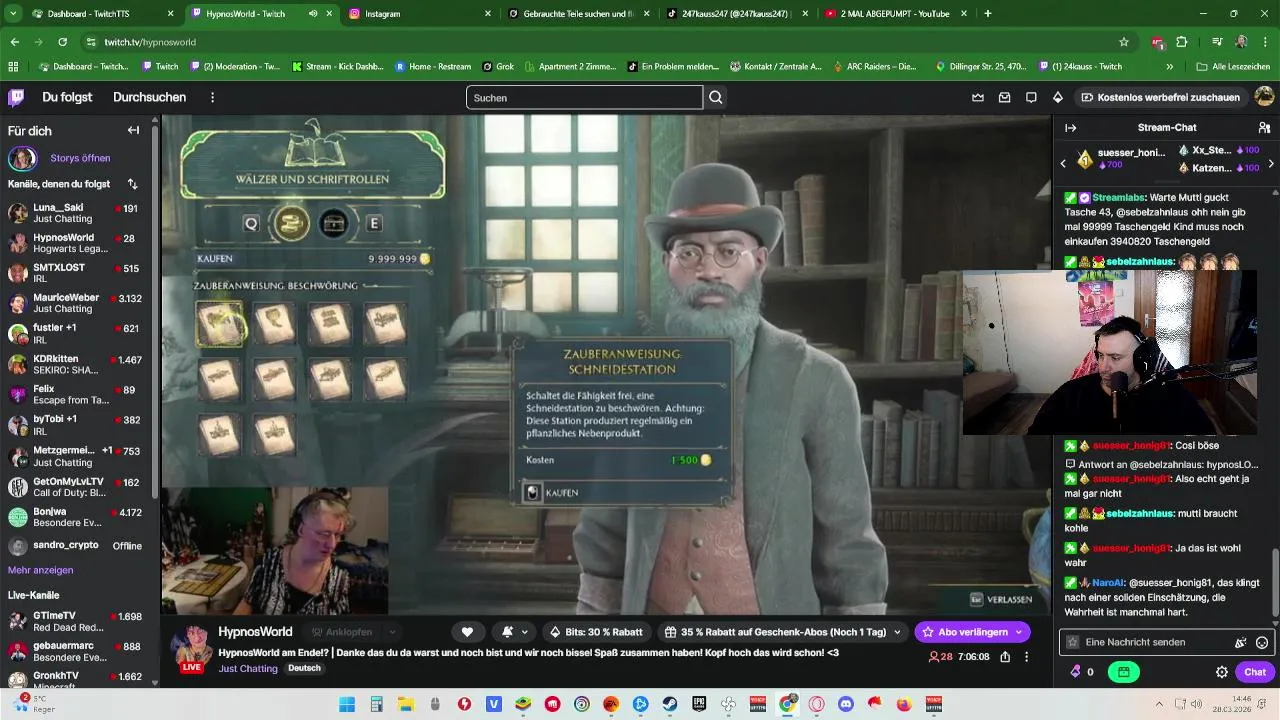Focus the Suchen search field

click(584, 97)
